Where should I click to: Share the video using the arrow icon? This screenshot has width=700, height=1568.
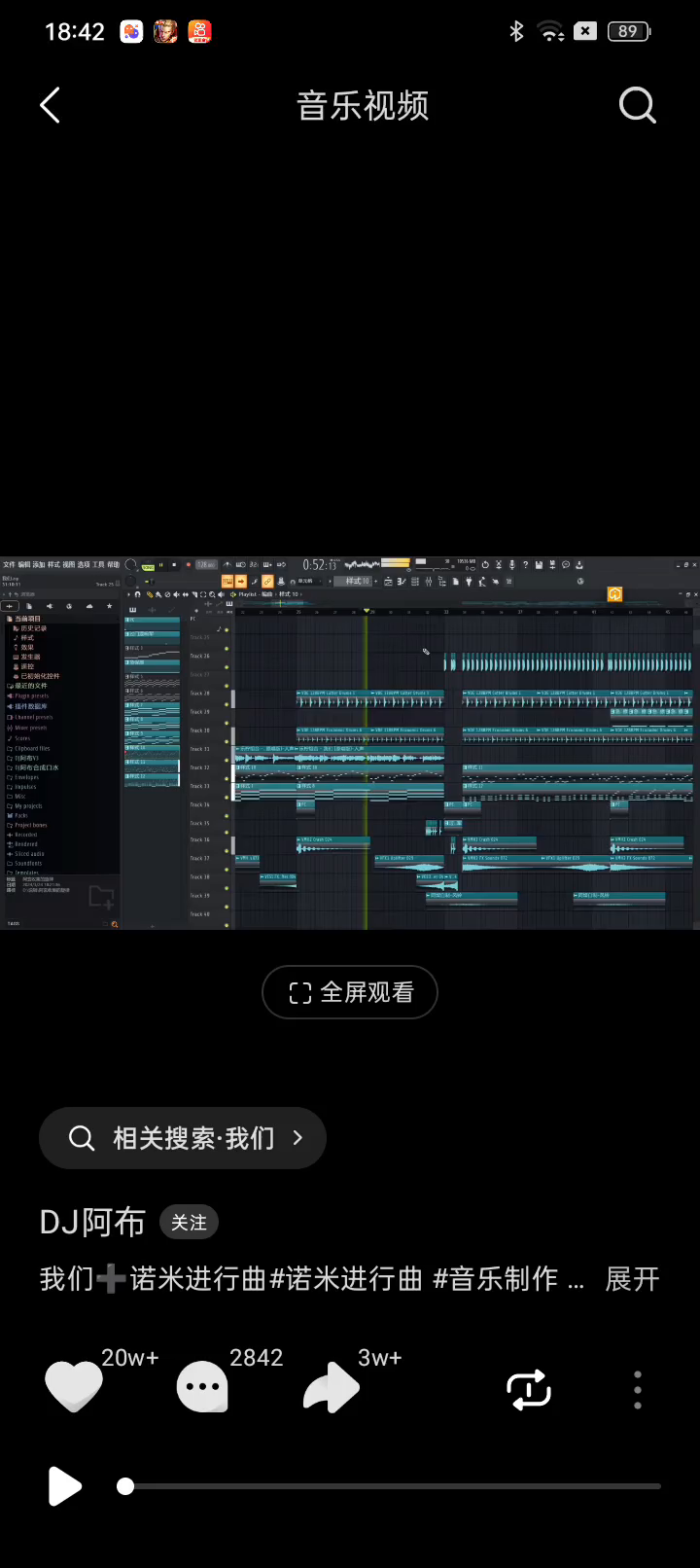[332, 1389]
